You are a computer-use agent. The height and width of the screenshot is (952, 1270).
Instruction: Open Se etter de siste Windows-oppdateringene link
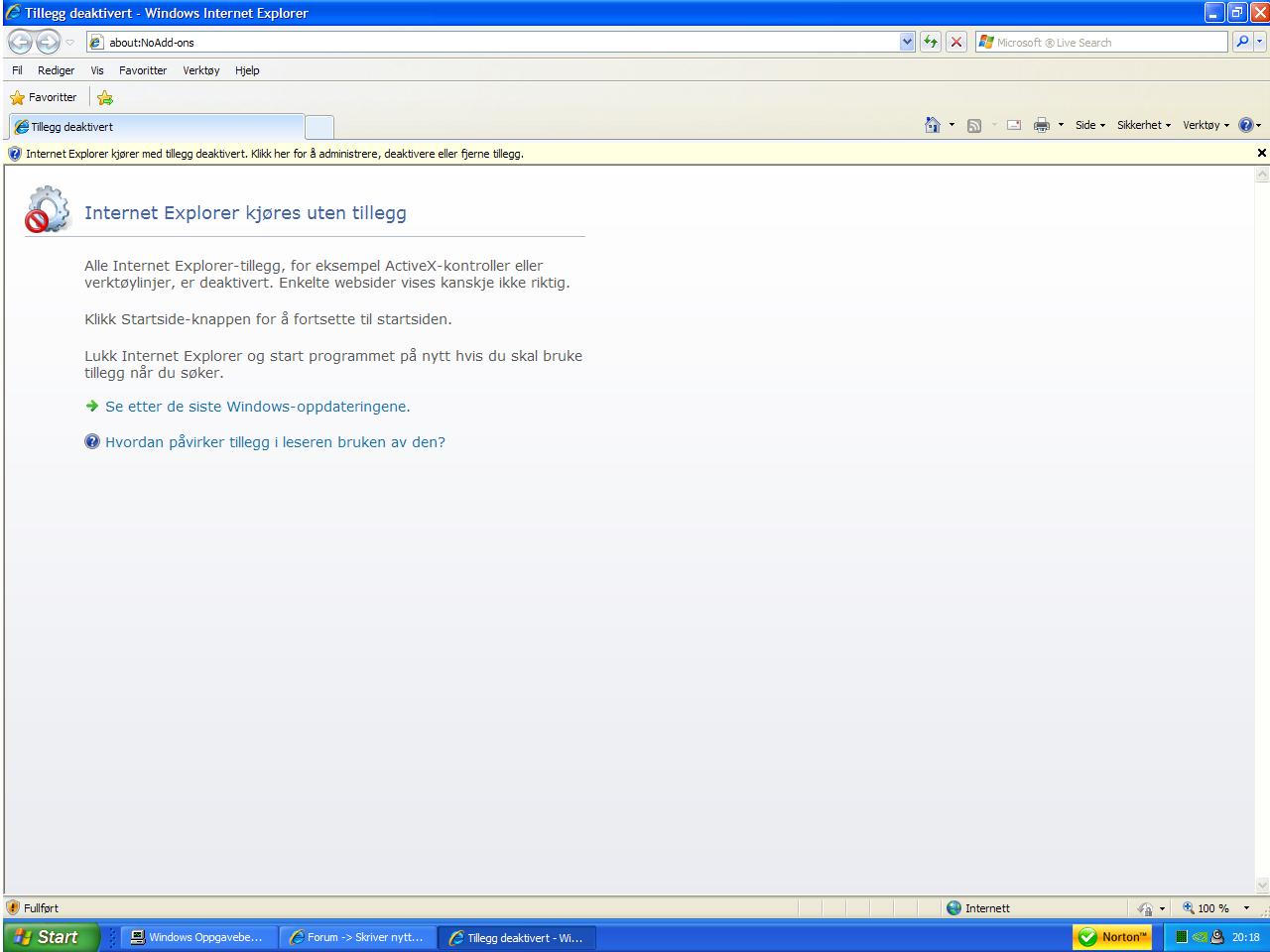click(x=258, y=407)
